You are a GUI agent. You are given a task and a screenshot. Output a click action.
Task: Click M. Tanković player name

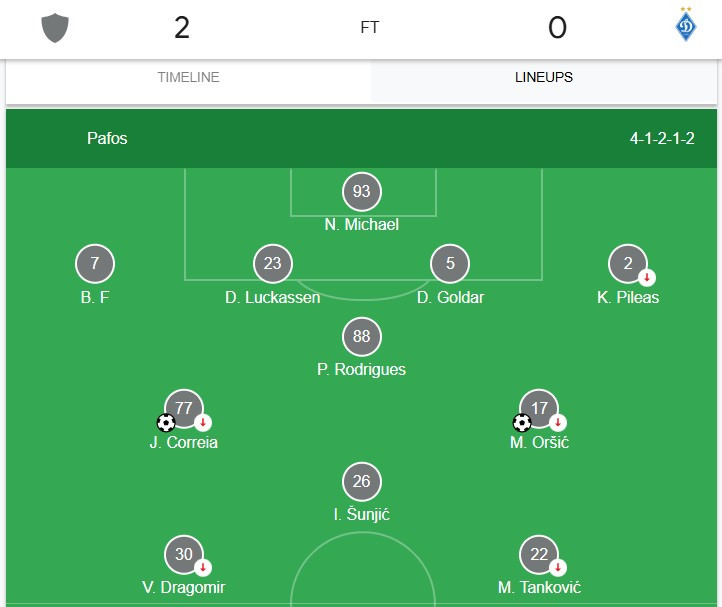(x=539, y=587)
